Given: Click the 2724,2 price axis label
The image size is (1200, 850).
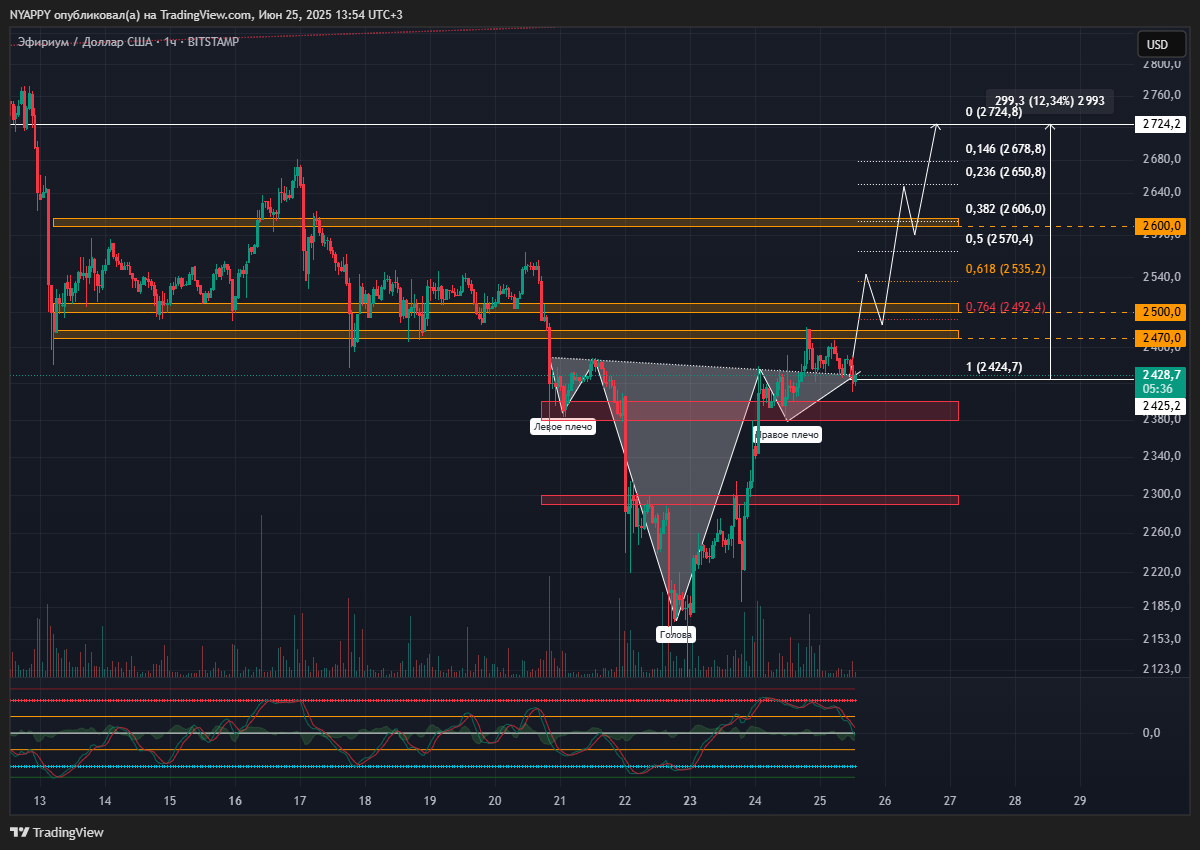Looking at the screenshot, I should coord(1160,125).
